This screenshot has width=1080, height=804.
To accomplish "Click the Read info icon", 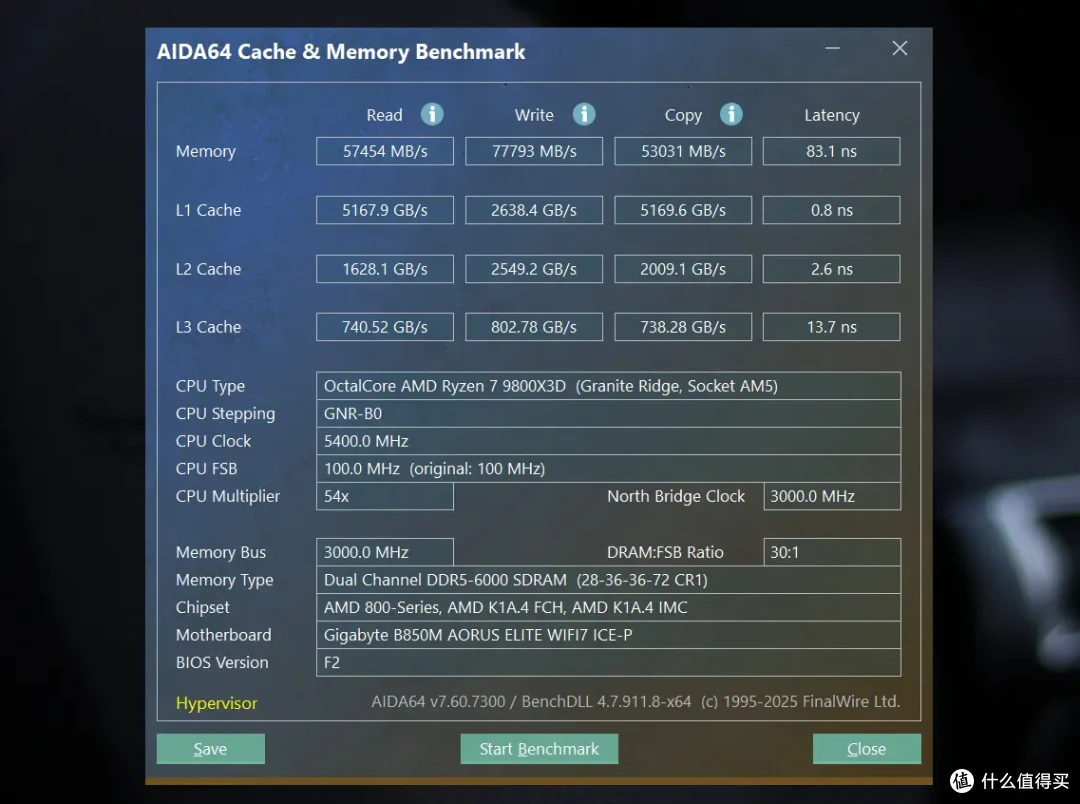I will [x=432, y=114].
